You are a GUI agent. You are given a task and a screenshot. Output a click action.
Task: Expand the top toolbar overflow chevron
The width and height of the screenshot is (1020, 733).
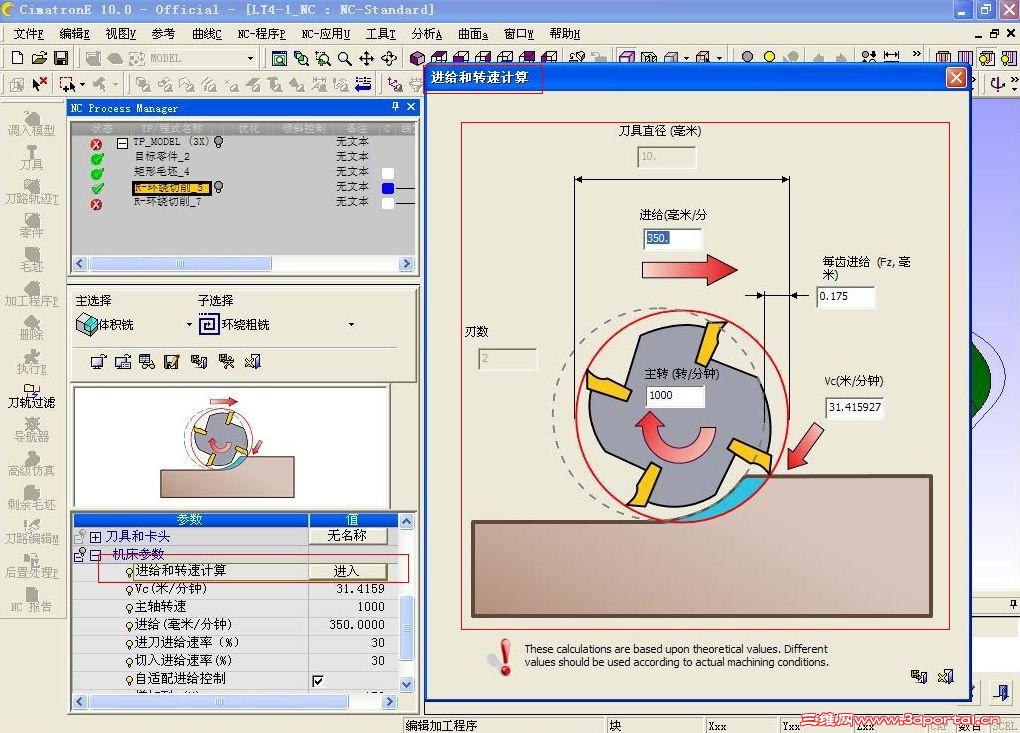point(917,54)
